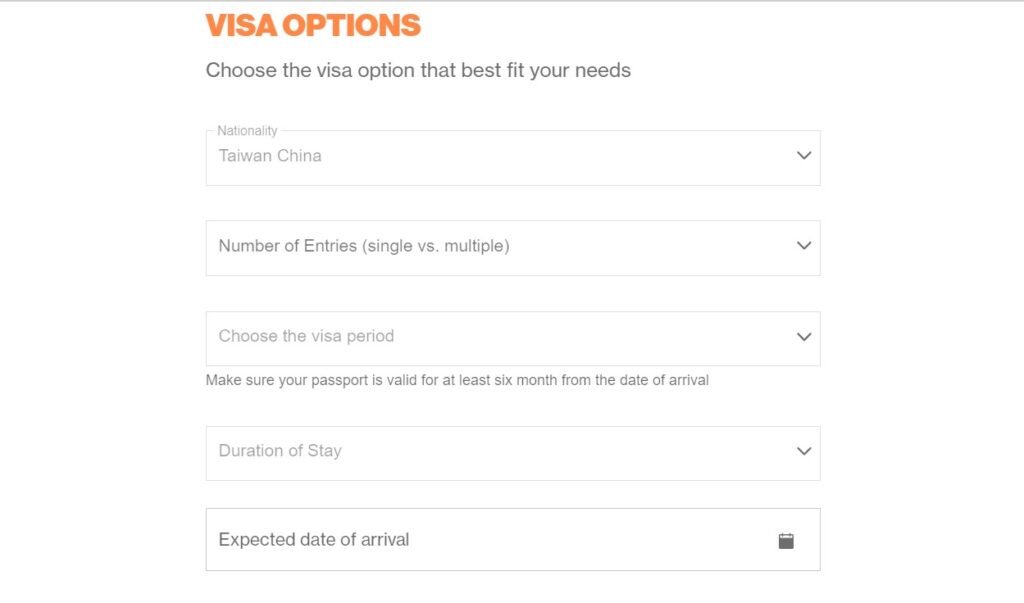This screenshot has height=603, width=1024.
Task: Click the Duration of Stay chevron arrow
Action: point(804,451)
